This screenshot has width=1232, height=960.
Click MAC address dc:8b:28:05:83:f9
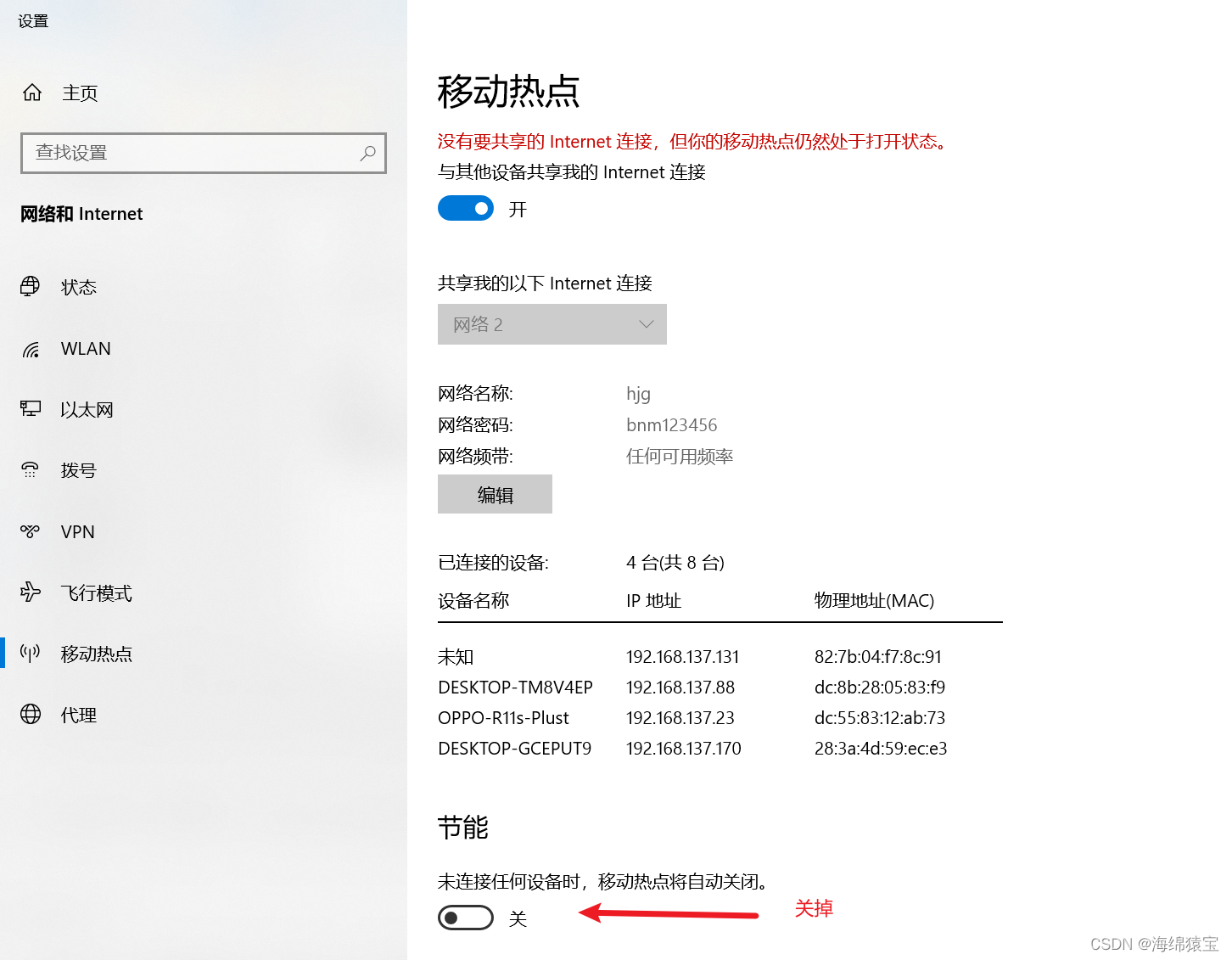(x=880, y=688)
